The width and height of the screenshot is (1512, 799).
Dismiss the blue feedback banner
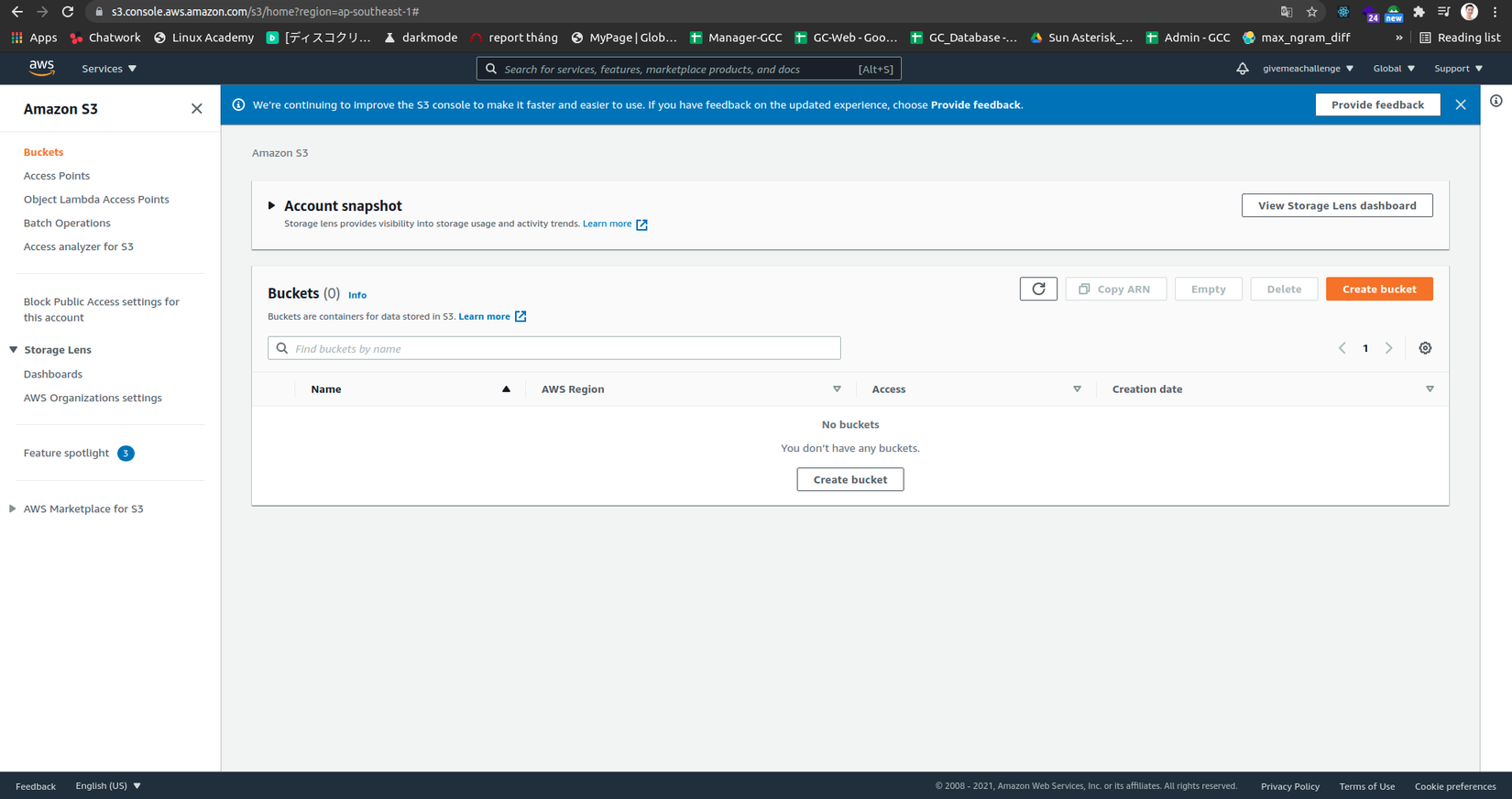click(x=1461, y=104)
